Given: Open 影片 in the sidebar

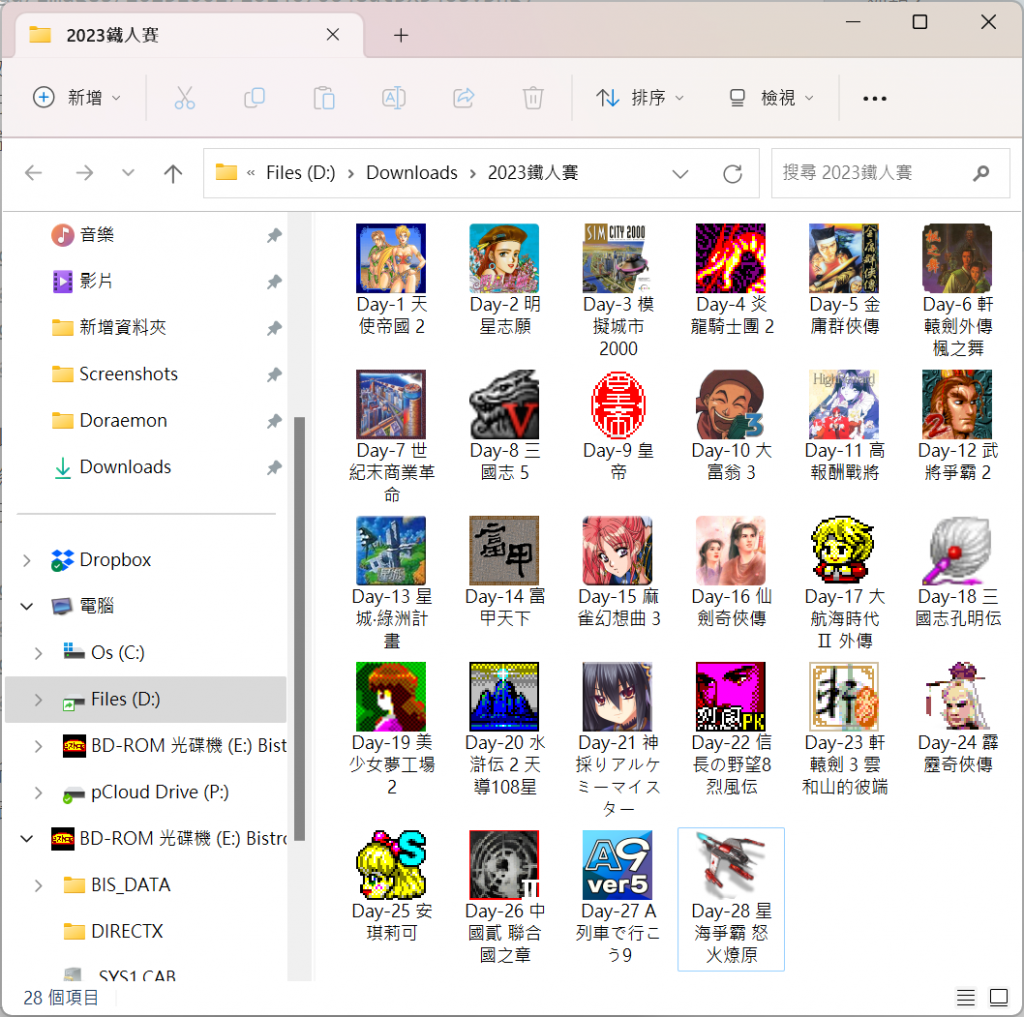Looking at the screenshot, I should 96,281.
